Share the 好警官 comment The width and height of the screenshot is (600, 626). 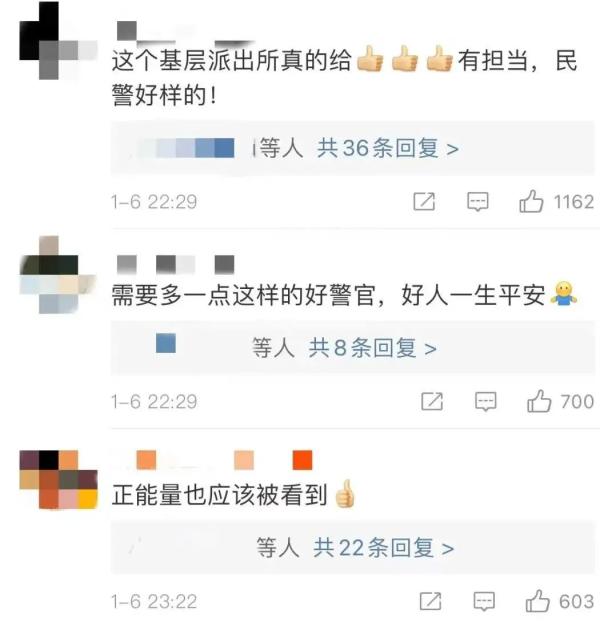point(432,401)
